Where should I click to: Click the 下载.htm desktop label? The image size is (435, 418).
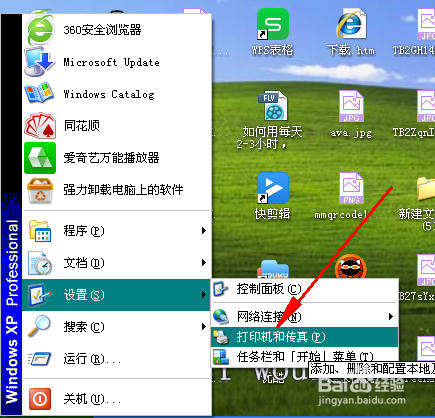[x=351, y=50]
